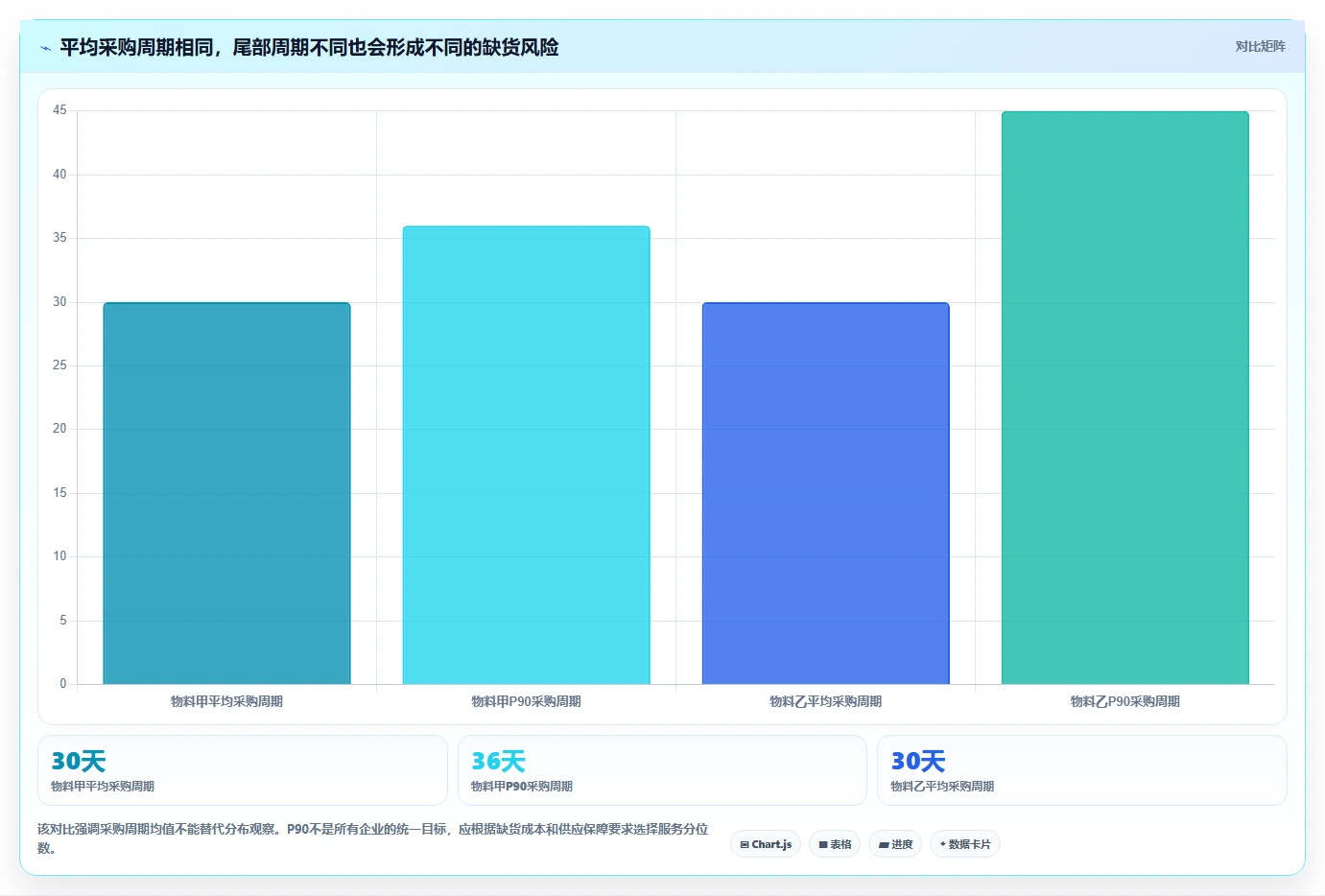Click the x-axis label 物料甲P90采购周期
This screenshot has height=896, width=1325.
[x=526, y=701]
